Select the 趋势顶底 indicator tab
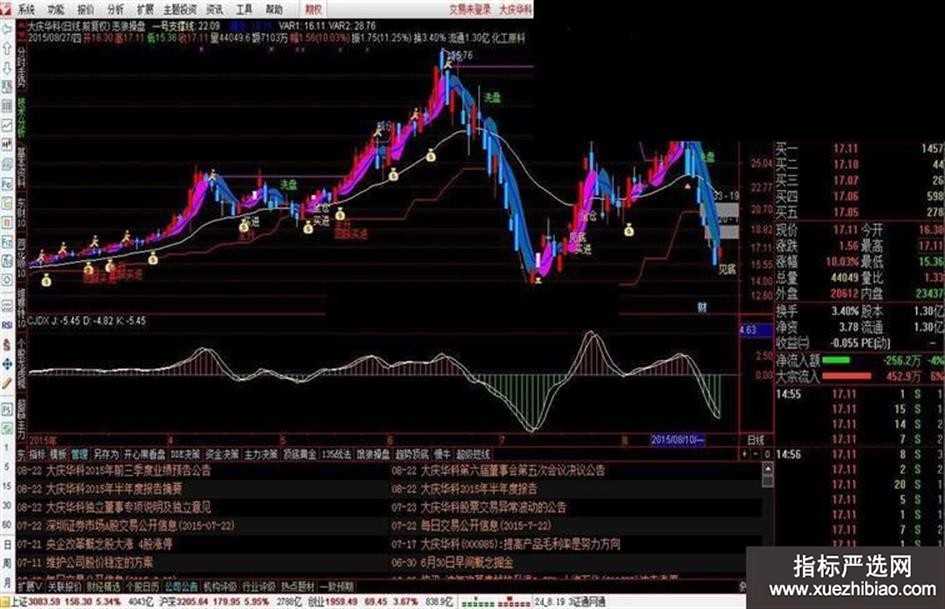The width and height of the screenshot is (945, 609). tap(412, 455)
